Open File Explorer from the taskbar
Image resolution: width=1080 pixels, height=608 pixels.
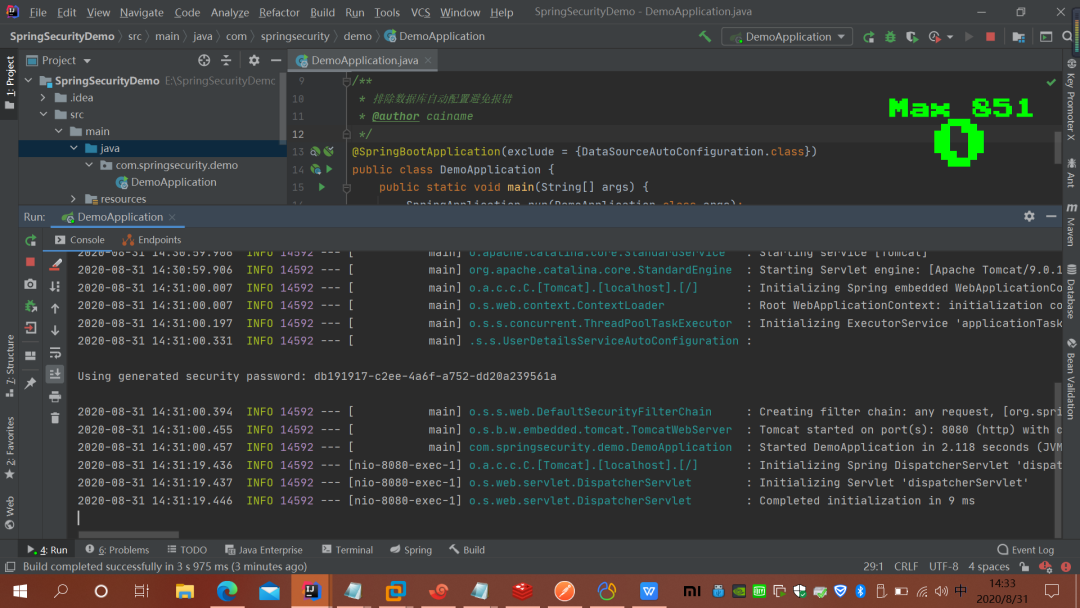(x=185, y=591)
